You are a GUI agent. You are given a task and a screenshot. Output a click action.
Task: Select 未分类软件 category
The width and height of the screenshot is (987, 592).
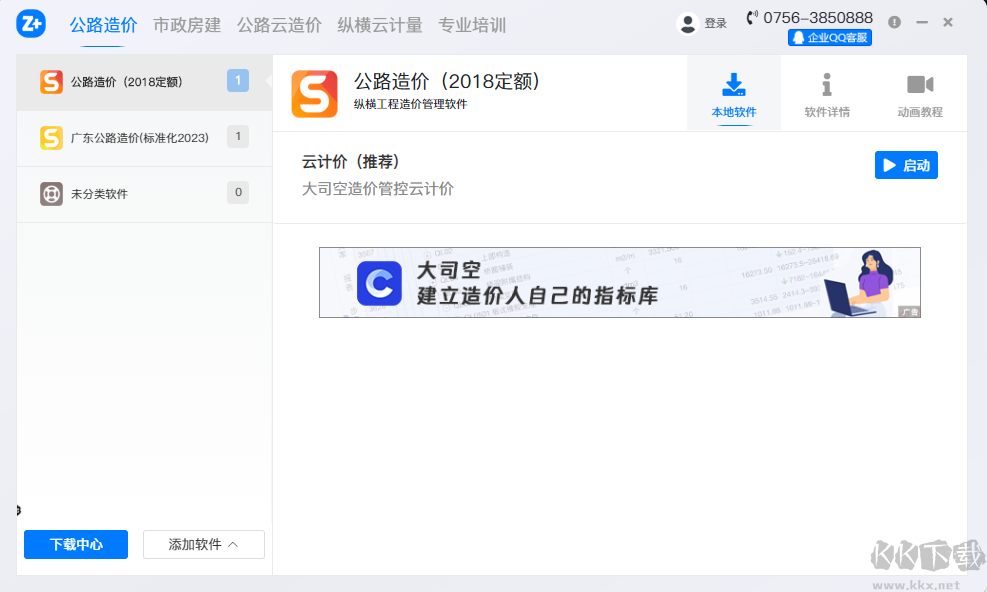point(144,194)
